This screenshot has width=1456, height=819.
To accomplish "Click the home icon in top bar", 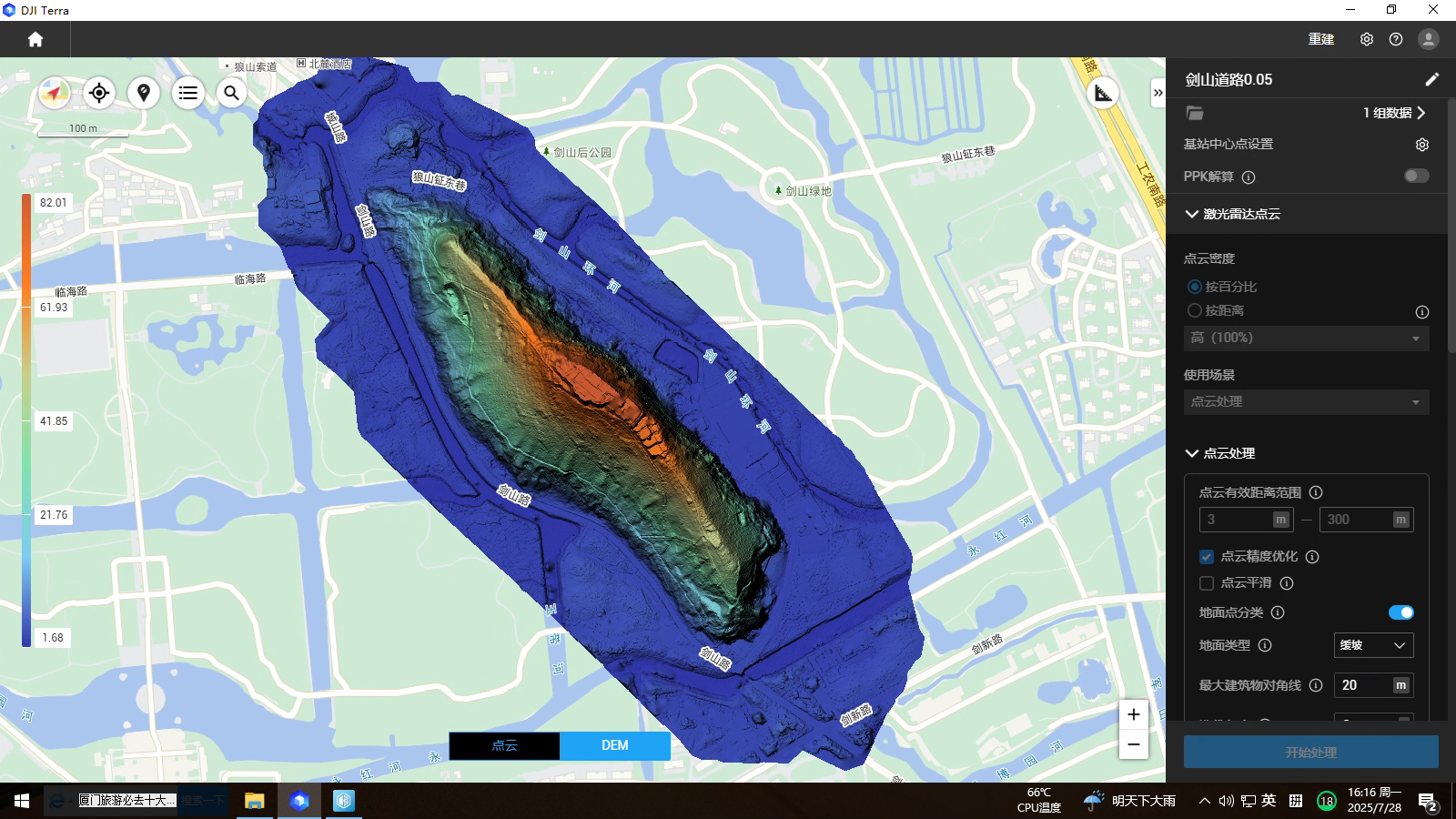I will [x=35, y=39].
